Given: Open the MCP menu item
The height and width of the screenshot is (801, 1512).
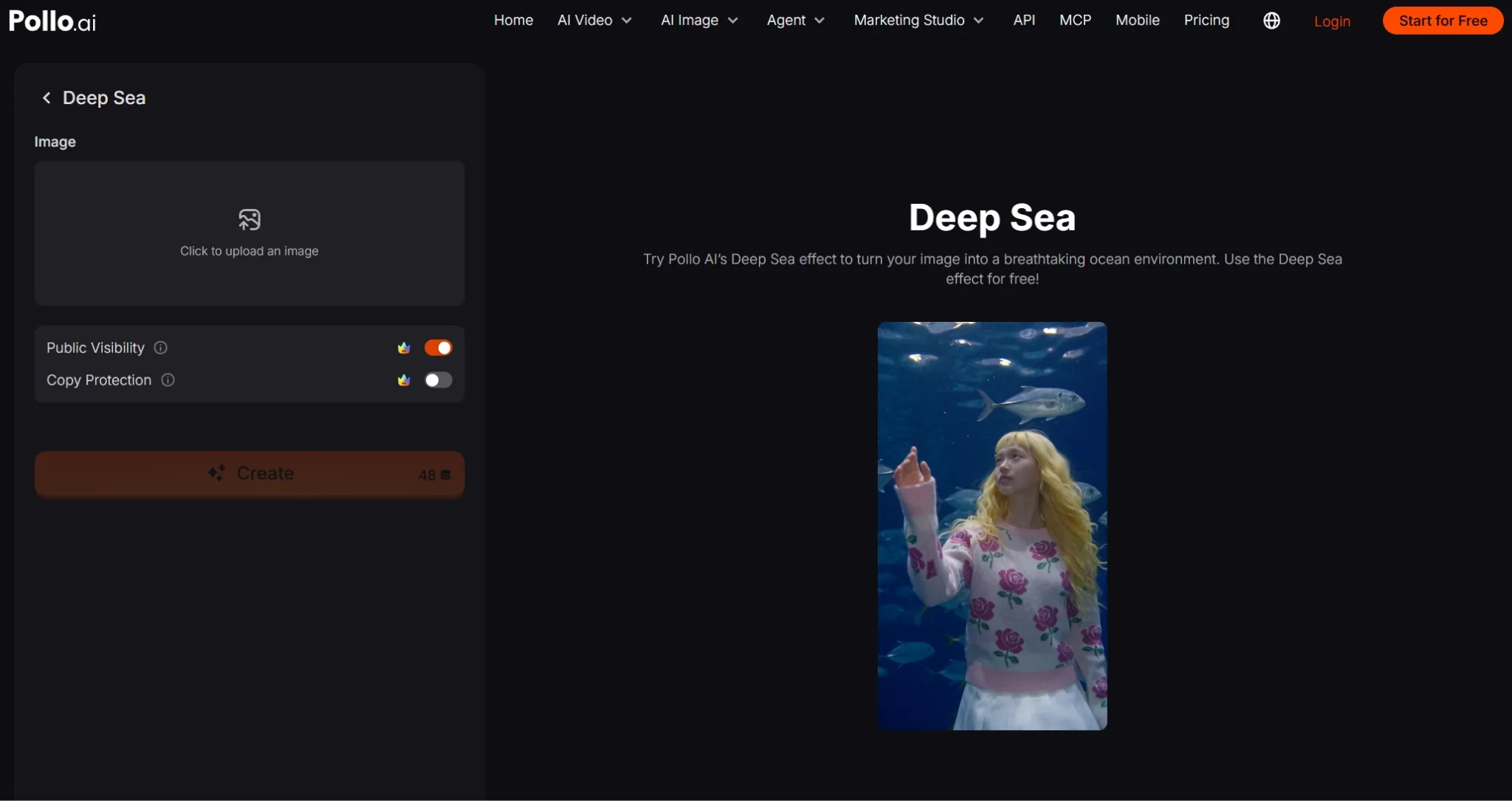Looking at the screenshot, I should coord(1075,21).
